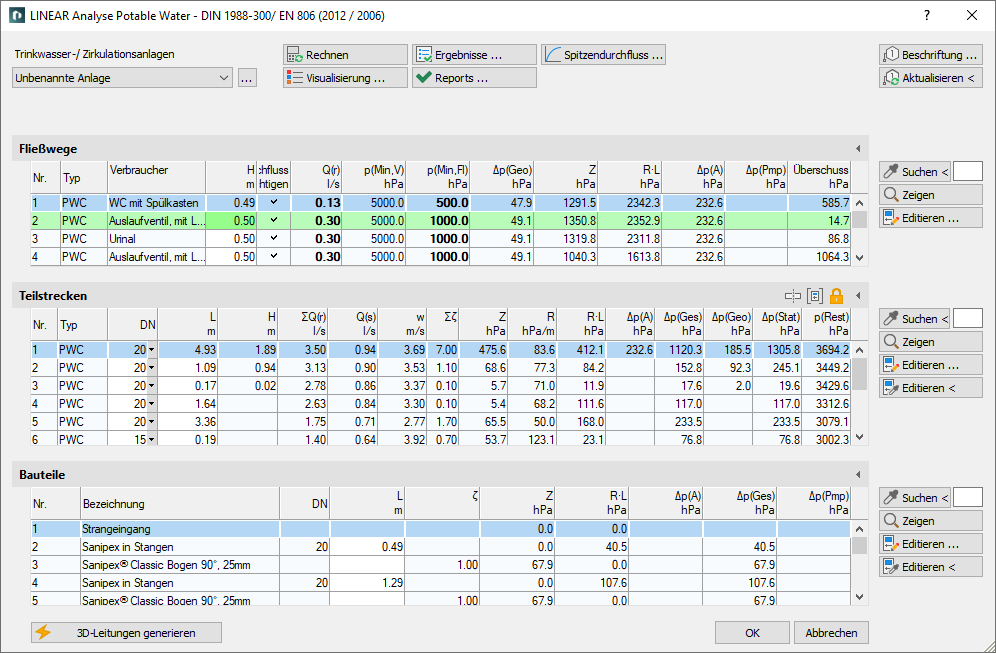Open DN dropdown for Teilstrecke row 2
The width and height of the screenshot is (996, 653).
coord(151,367)
